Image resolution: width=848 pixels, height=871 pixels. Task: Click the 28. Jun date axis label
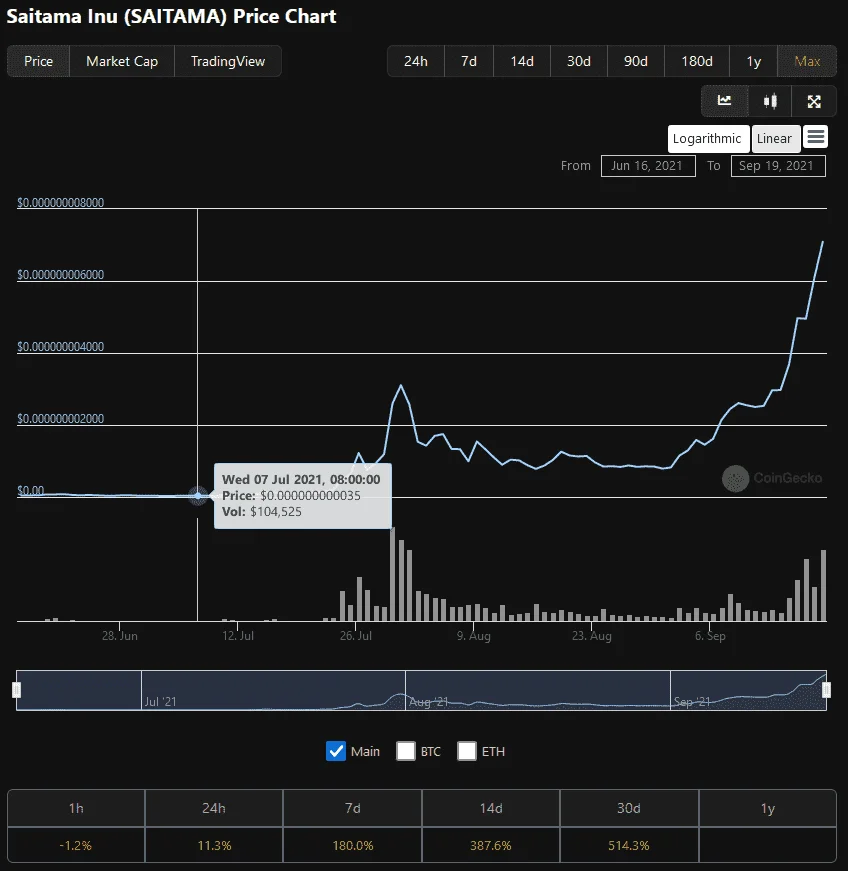point(120,635)
